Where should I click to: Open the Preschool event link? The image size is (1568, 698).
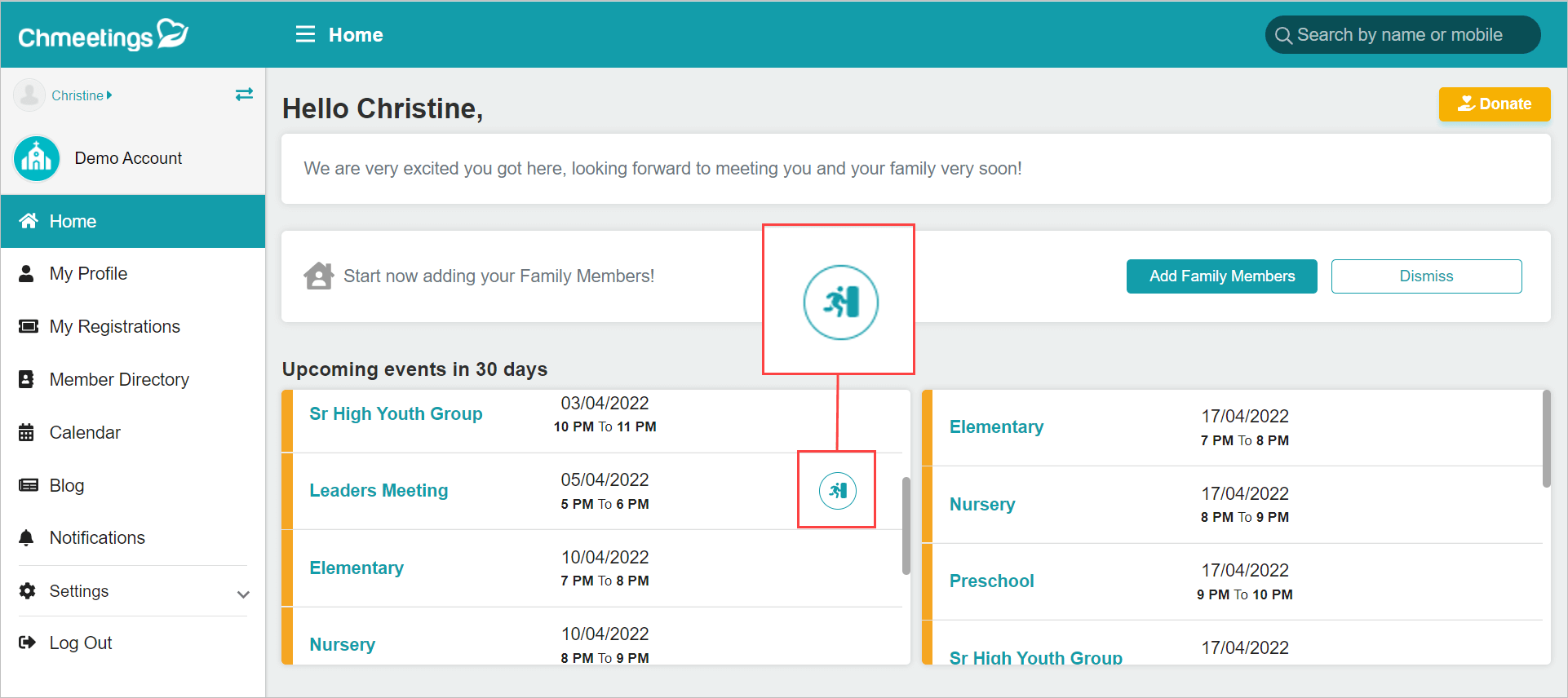pos(991,581)
